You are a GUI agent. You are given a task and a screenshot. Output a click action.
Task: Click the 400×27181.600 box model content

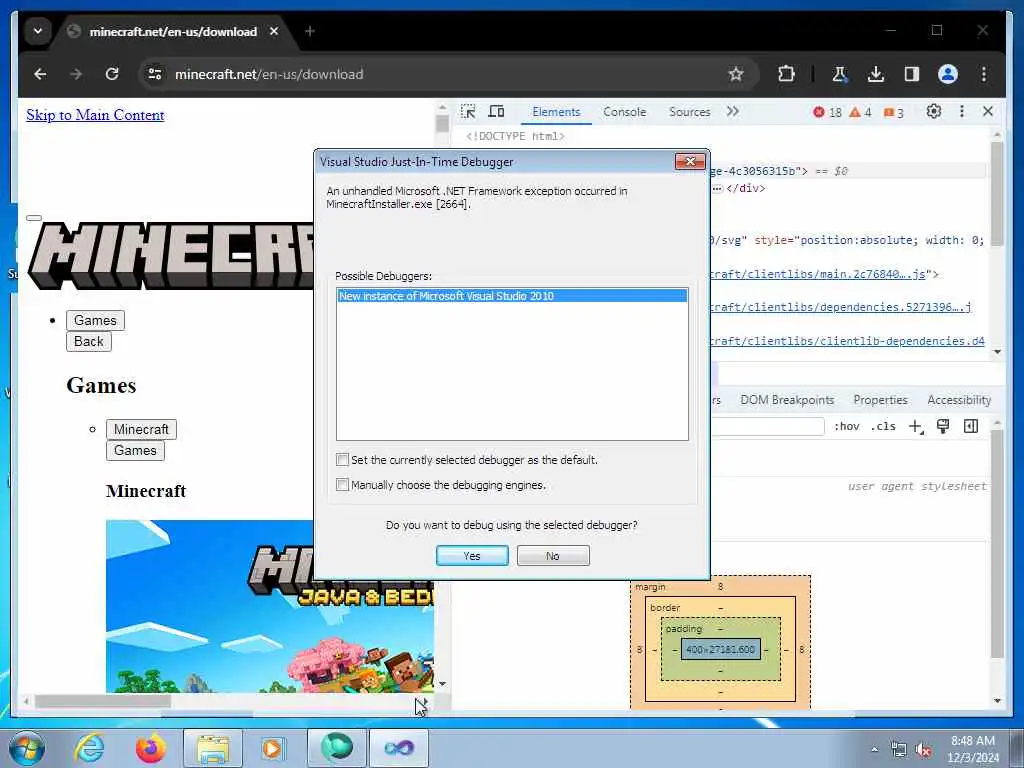click(721, 649)
